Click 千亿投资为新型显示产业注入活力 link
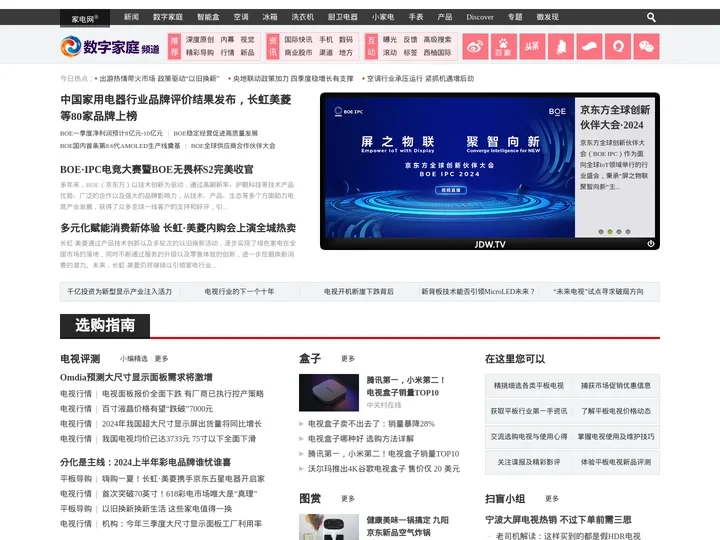 point(119,292)
